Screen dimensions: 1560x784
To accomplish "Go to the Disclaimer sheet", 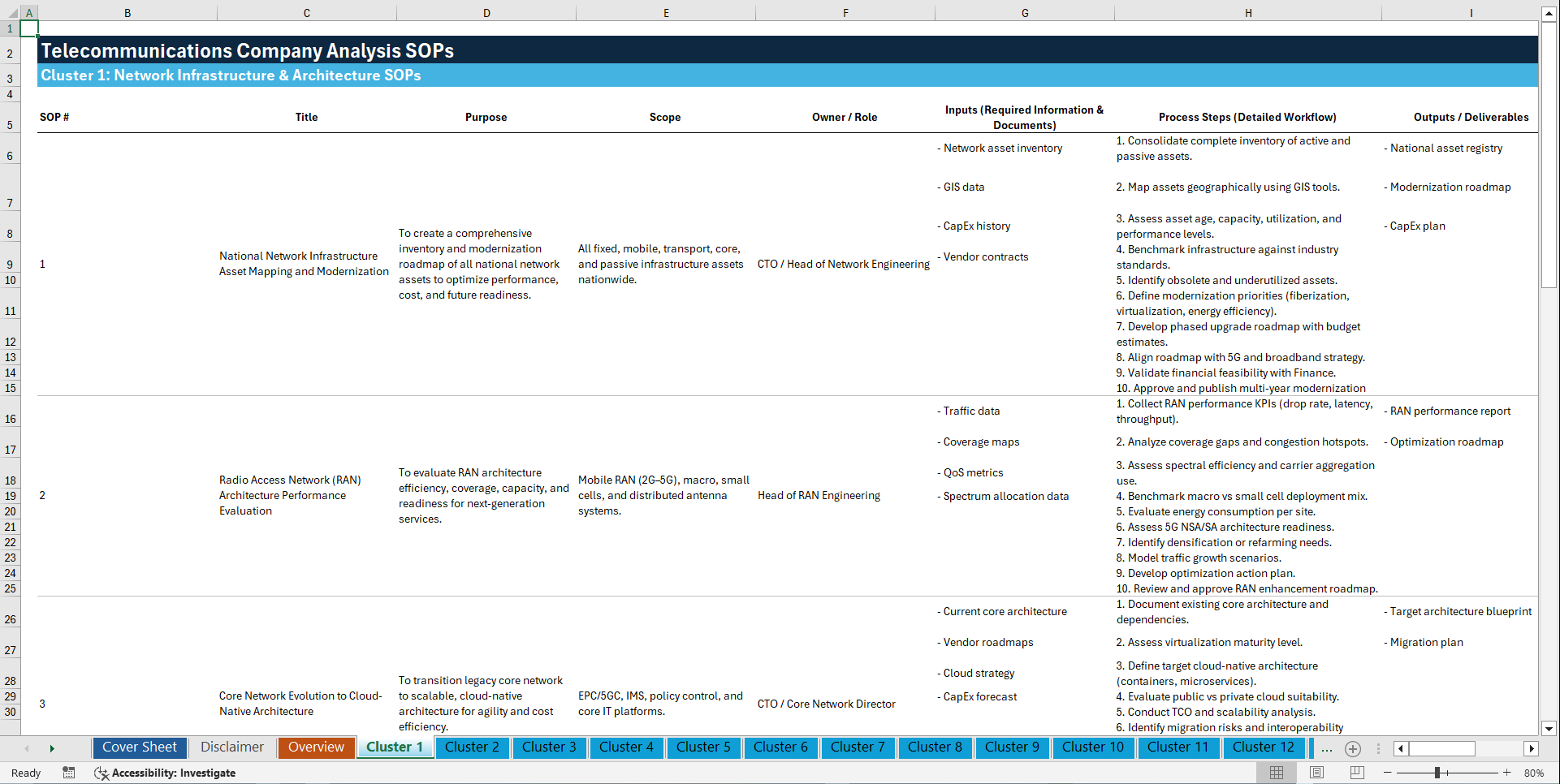I will (x=231, y=747).
